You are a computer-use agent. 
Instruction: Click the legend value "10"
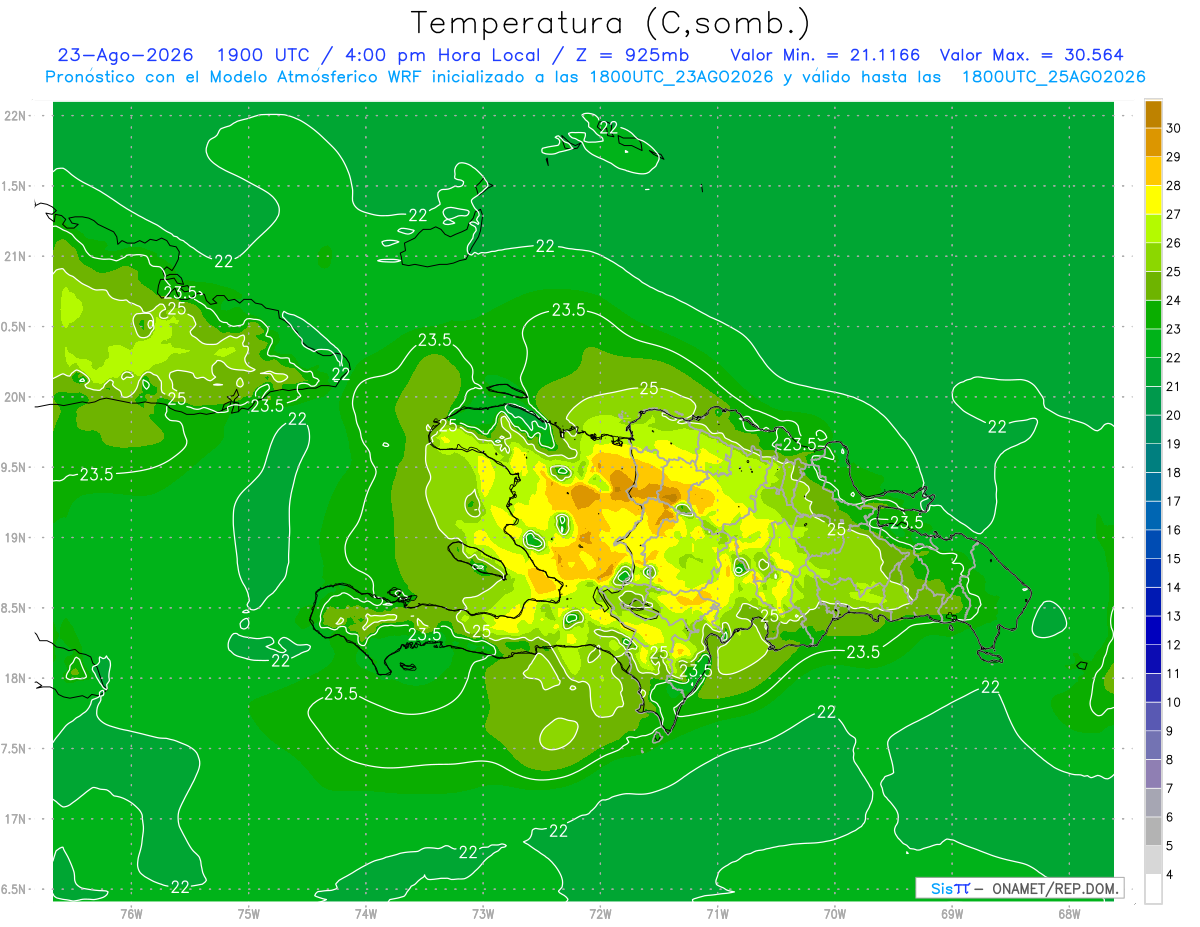tap(1173, 703)
